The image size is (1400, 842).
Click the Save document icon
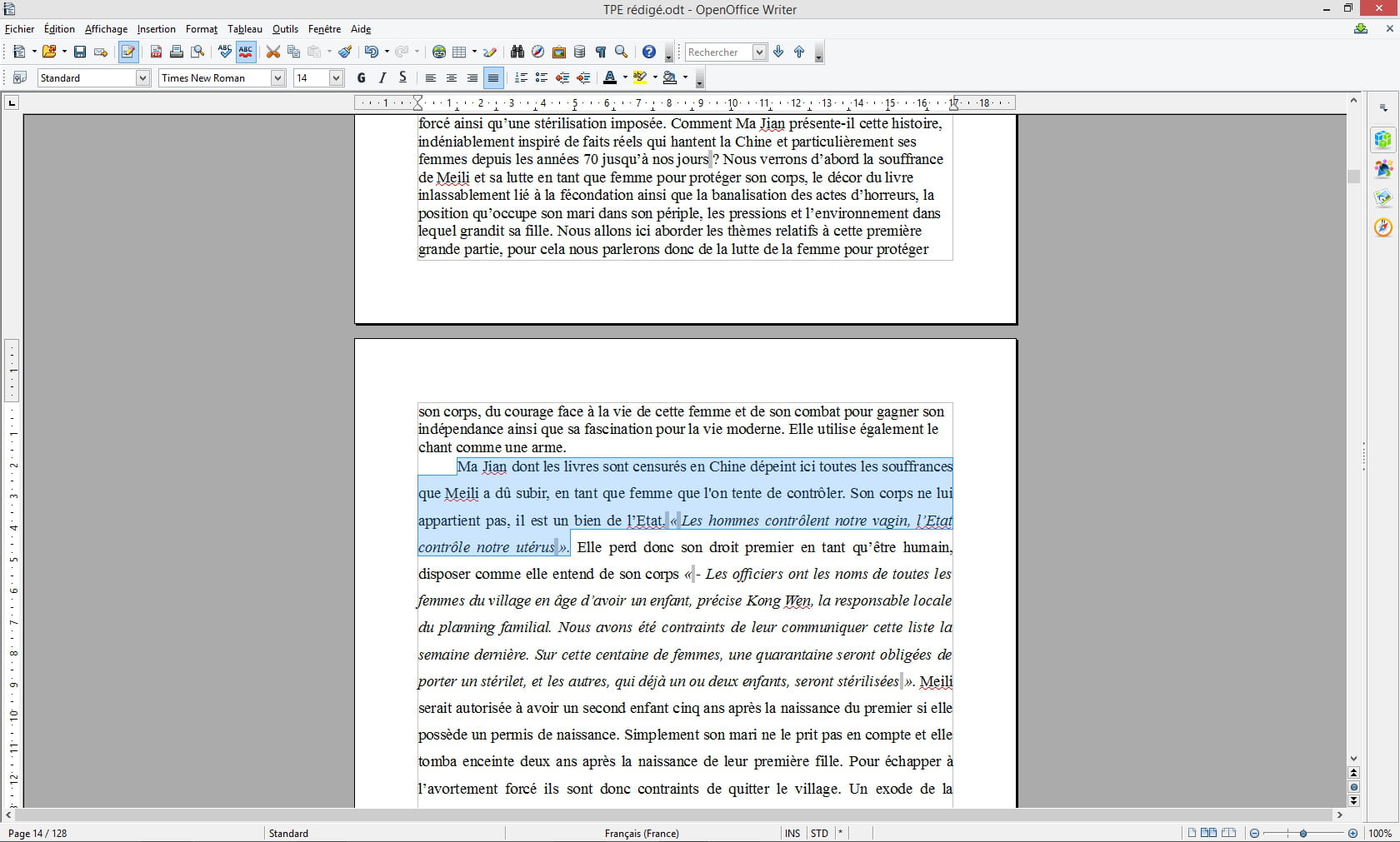[80, 52]
